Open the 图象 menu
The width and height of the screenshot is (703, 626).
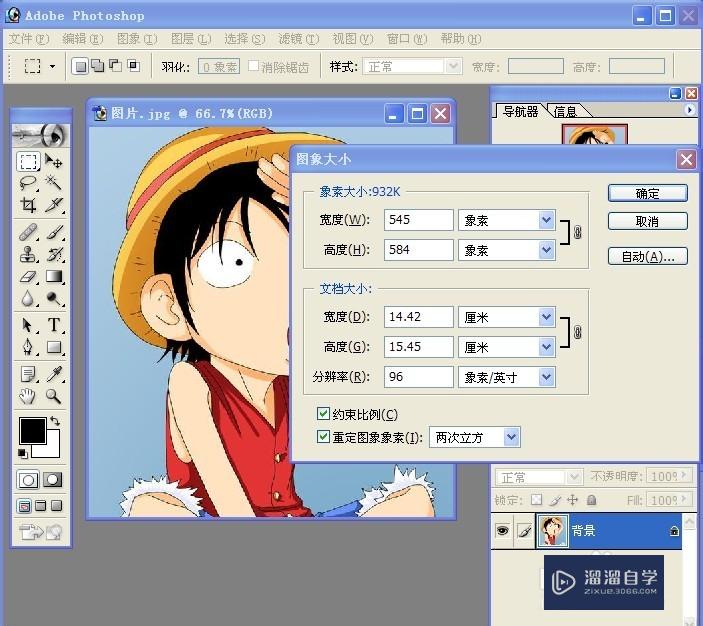(137, 39)
